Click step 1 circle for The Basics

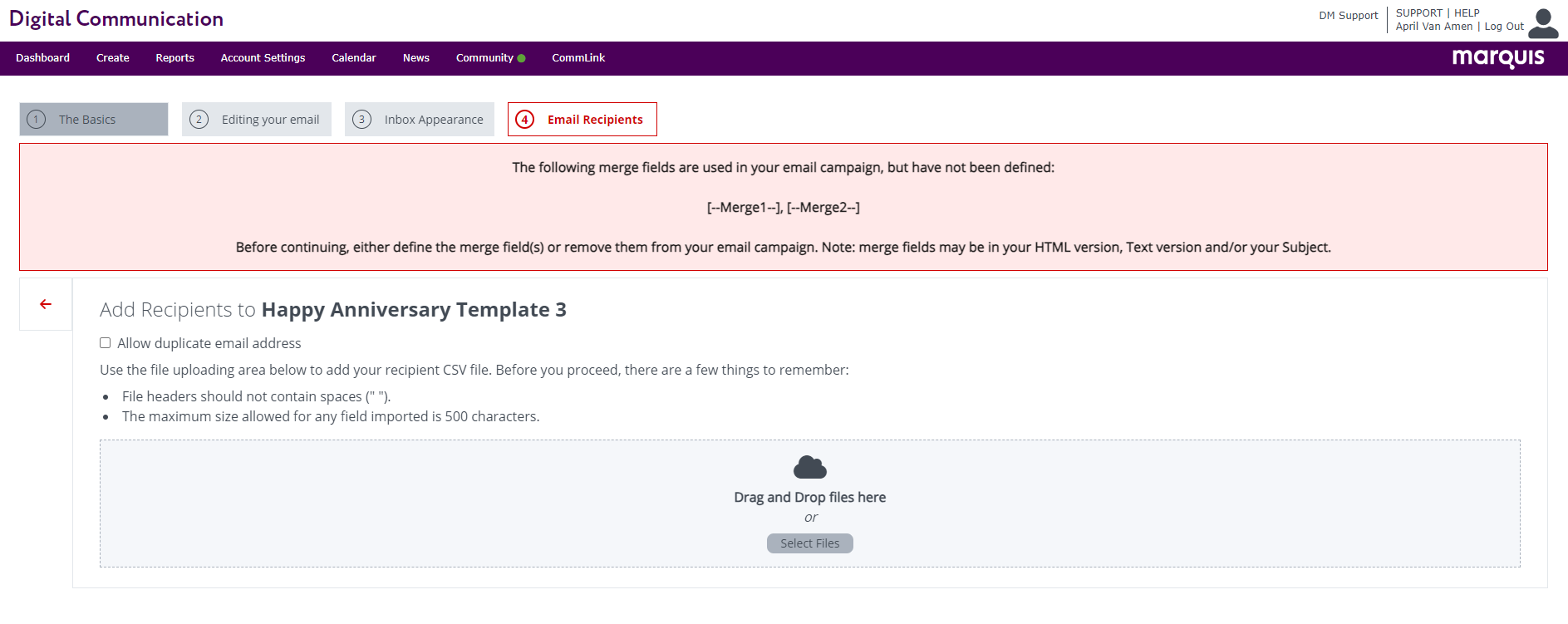[x=36, y=120]
